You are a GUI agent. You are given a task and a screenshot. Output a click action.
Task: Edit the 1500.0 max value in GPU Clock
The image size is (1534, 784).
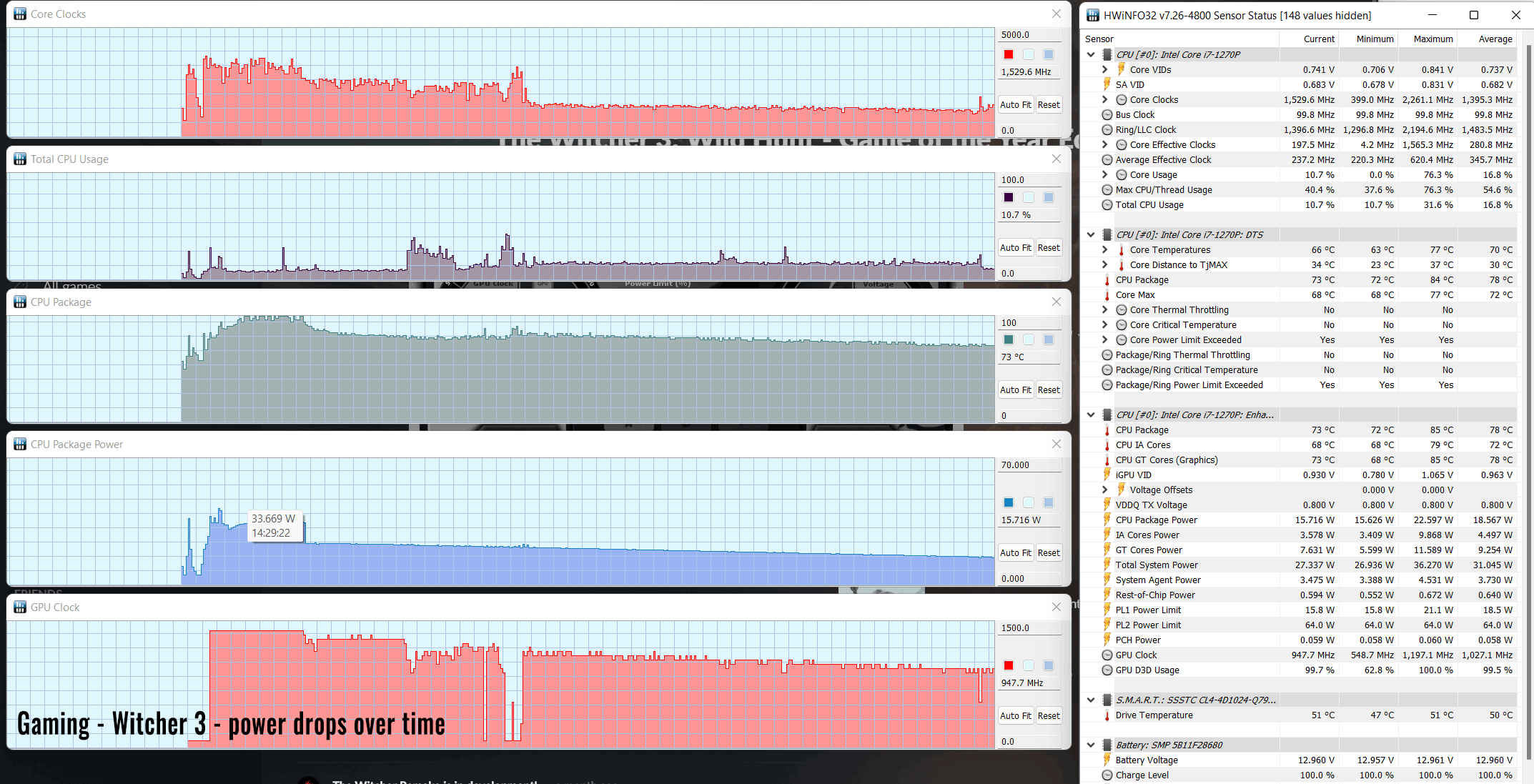point(1030,627)
